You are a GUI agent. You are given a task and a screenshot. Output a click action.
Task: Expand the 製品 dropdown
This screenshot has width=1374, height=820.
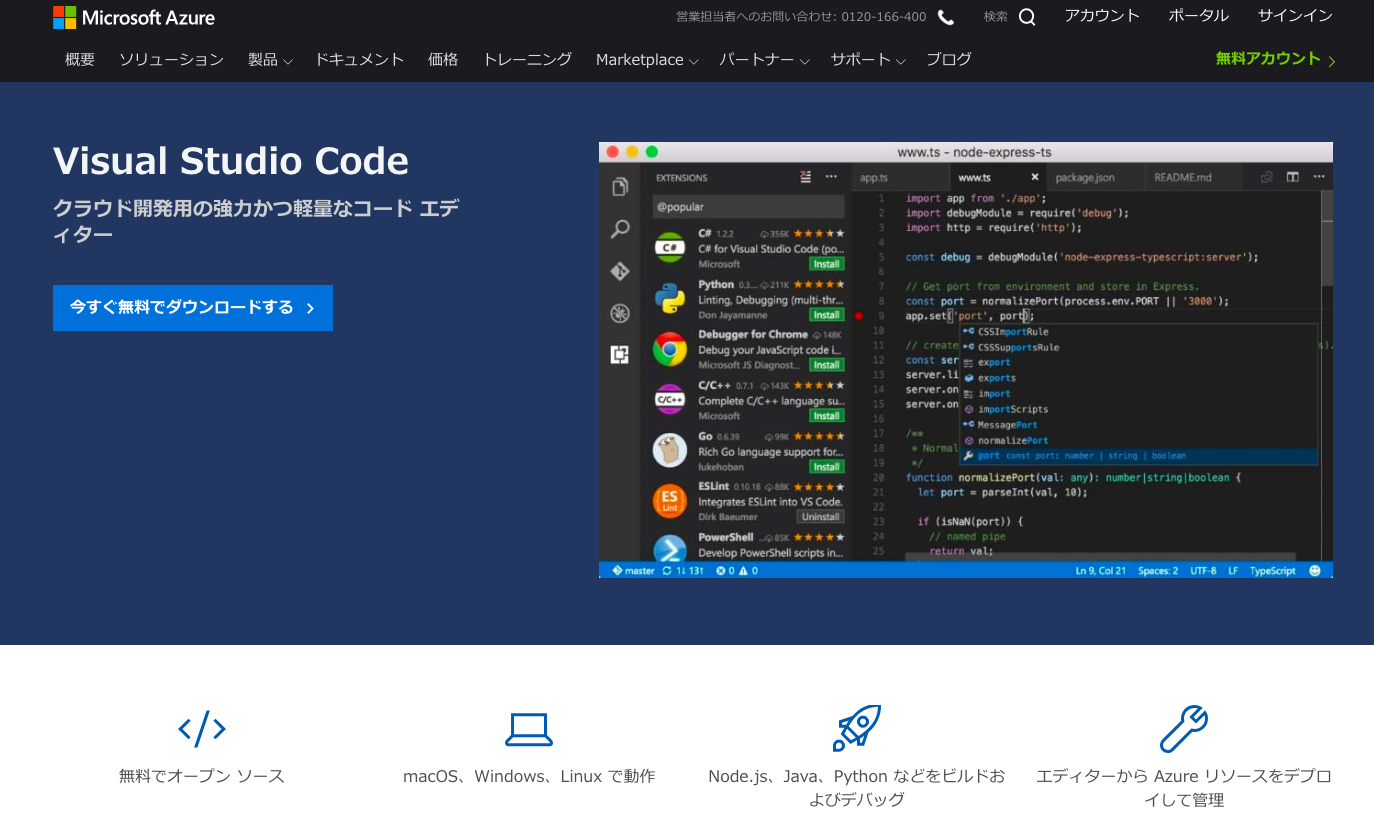pos(269,59)
